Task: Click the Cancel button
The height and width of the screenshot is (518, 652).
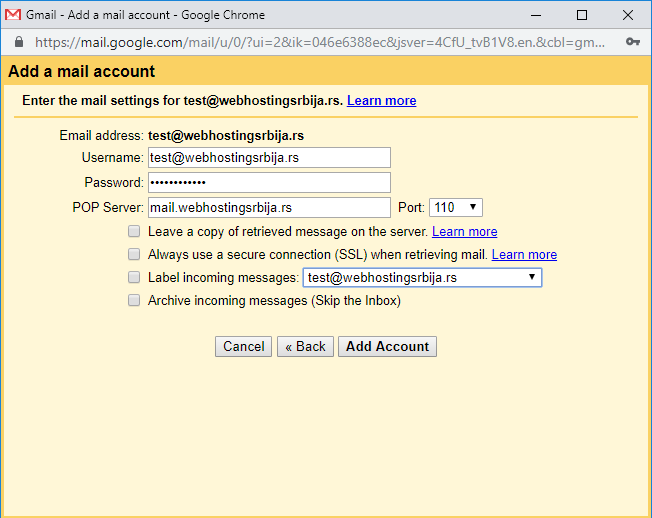Action: (x=243, y=346)
